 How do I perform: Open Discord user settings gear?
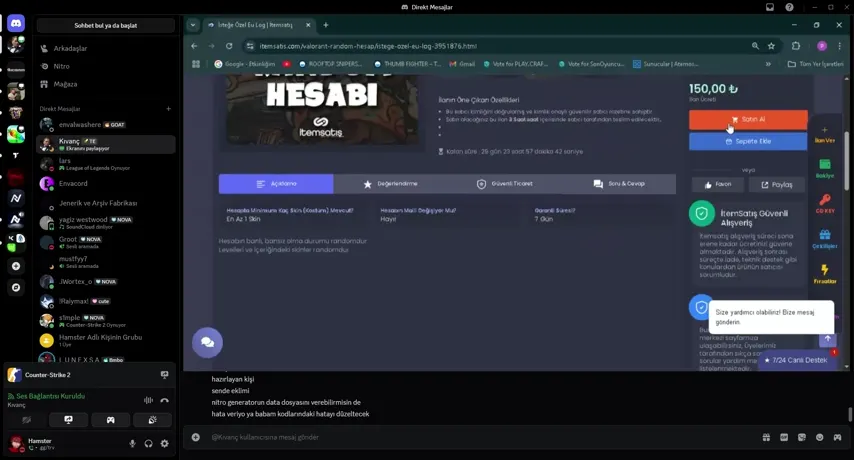pyautogui.click(x=164, y=444)
